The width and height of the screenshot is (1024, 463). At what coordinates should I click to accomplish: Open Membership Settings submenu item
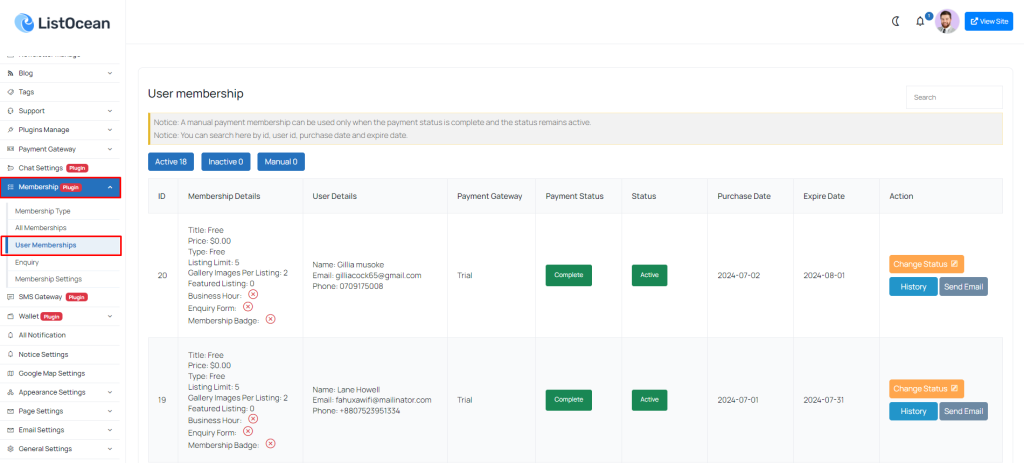click(48, 279)
